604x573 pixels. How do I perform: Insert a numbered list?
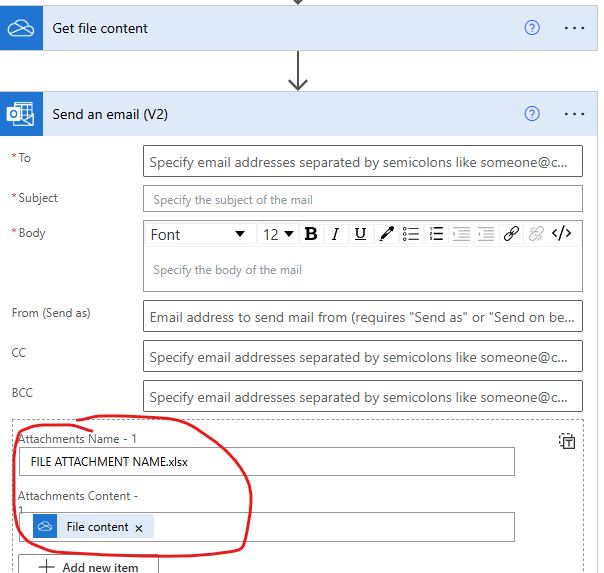pyautogui.click(x=436, y=234)
